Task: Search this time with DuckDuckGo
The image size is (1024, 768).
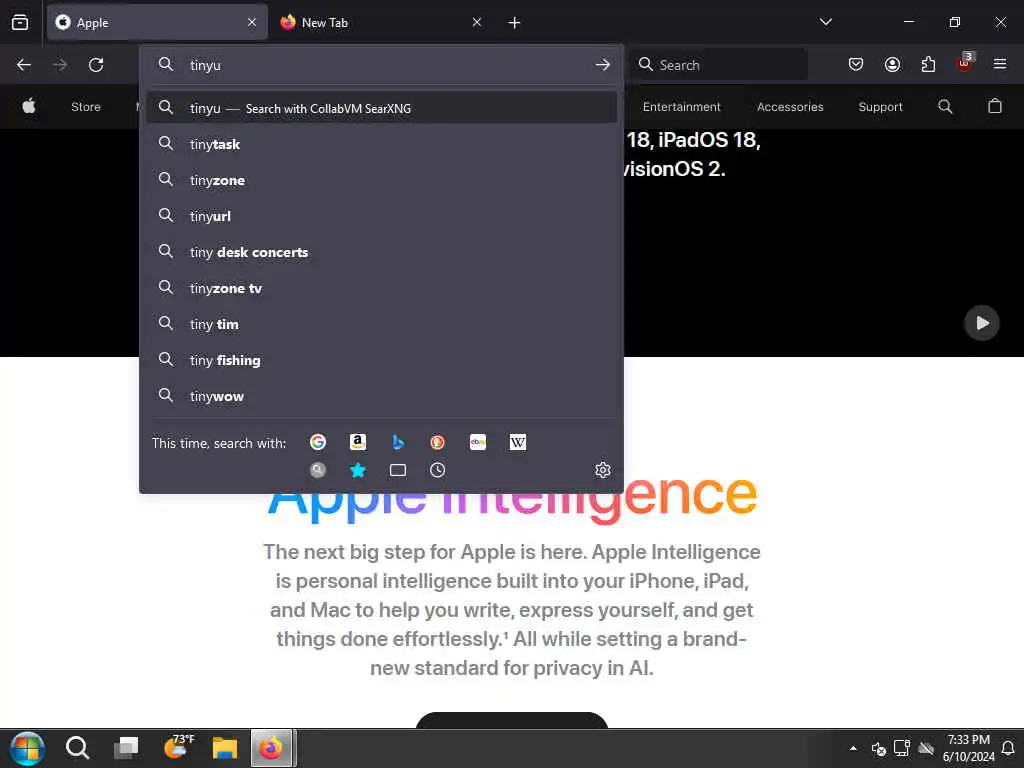Action: pos(438,442)
